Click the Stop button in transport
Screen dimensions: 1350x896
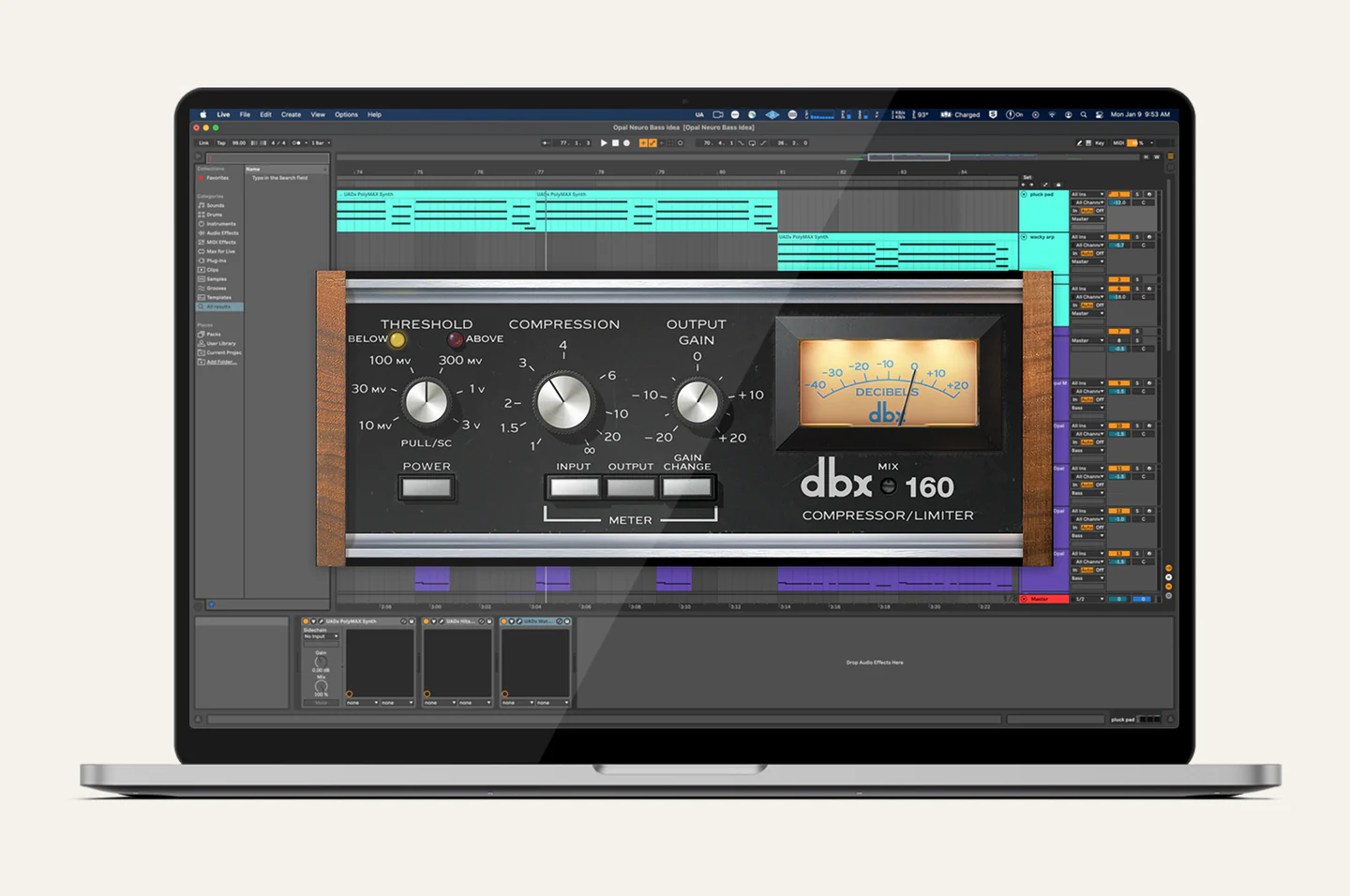pyautogui.click(x=615, y=143)
